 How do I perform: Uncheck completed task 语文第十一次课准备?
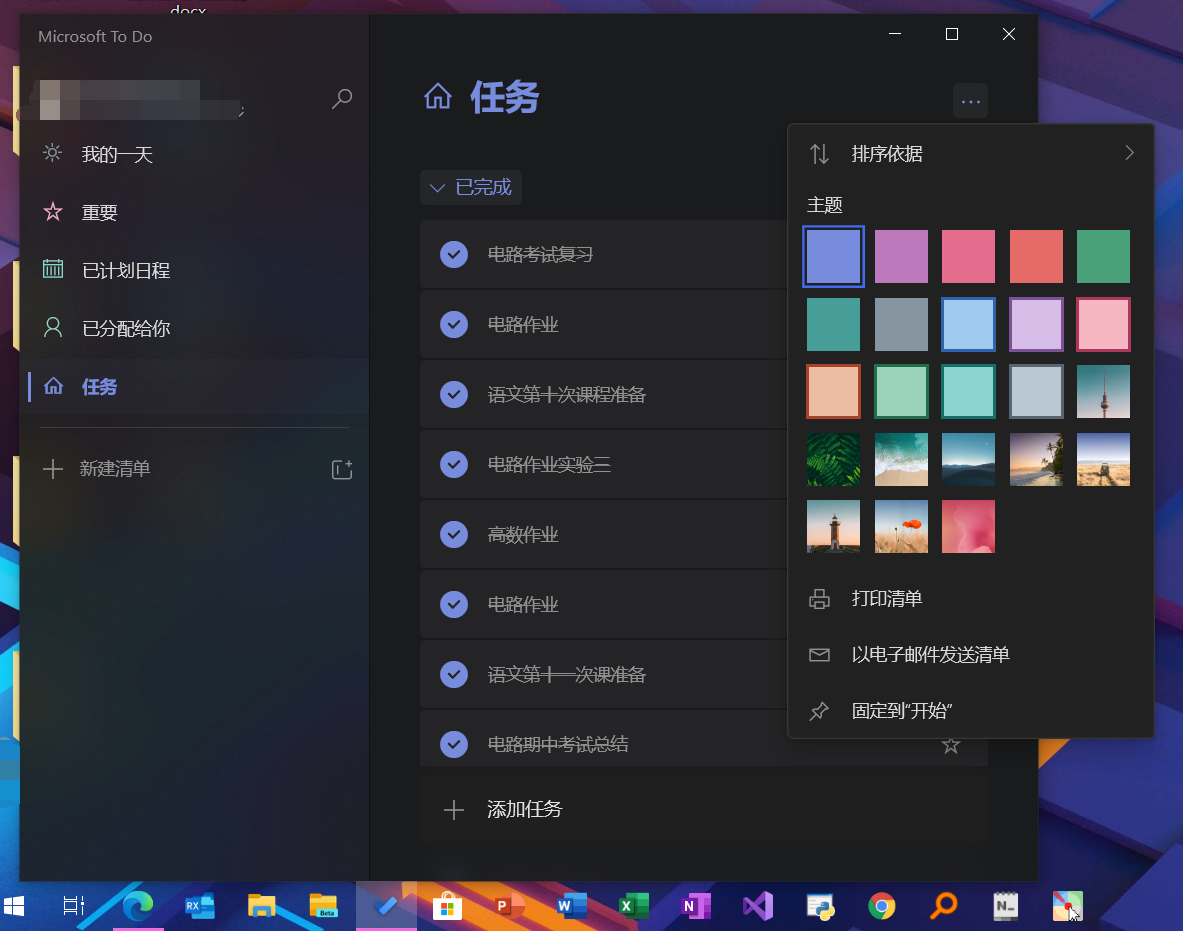pyautogui.click(x=453, y=674)
